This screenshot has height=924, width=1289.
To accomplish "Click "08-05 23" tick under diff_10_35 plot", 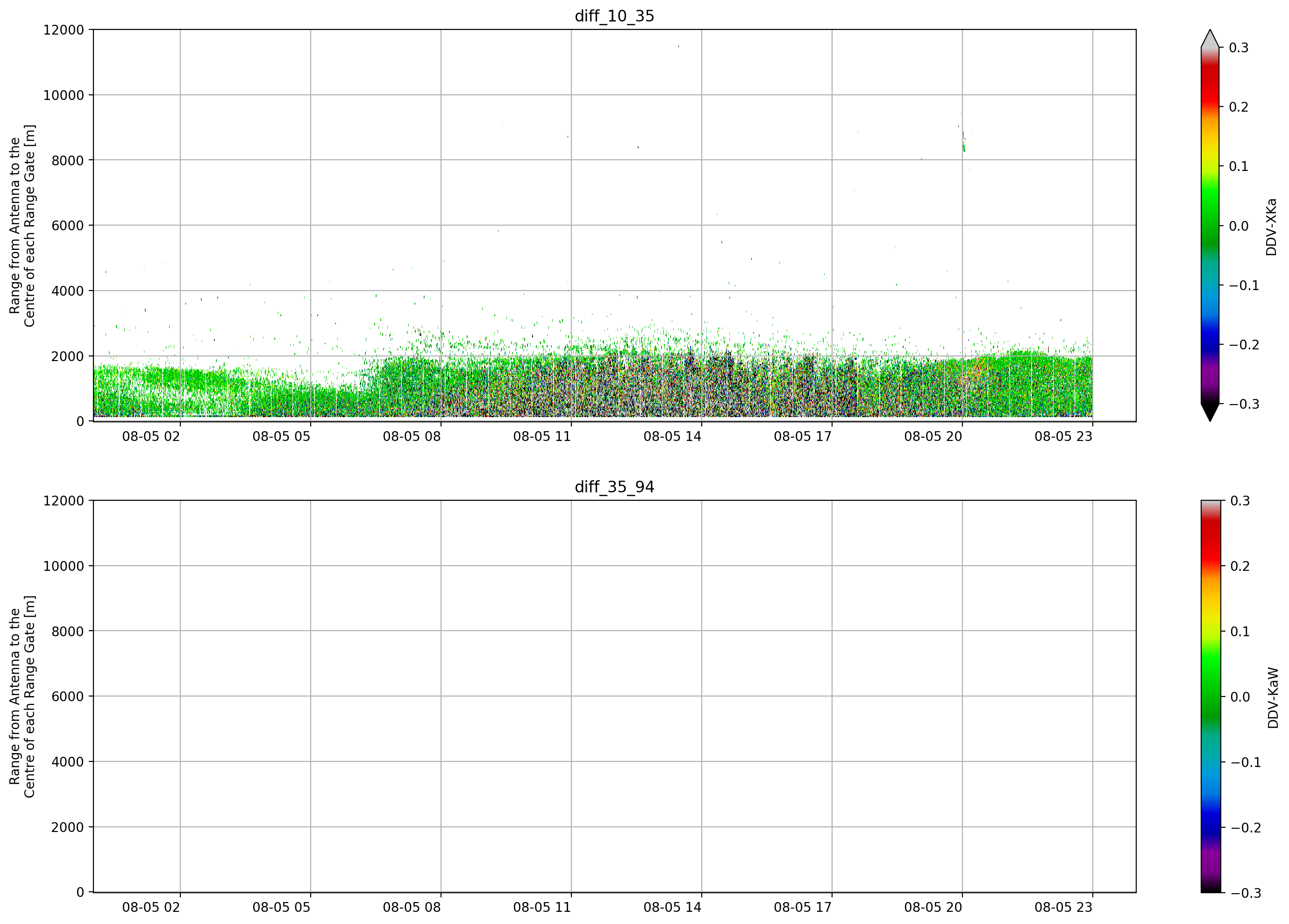I will click(1063, 436).
